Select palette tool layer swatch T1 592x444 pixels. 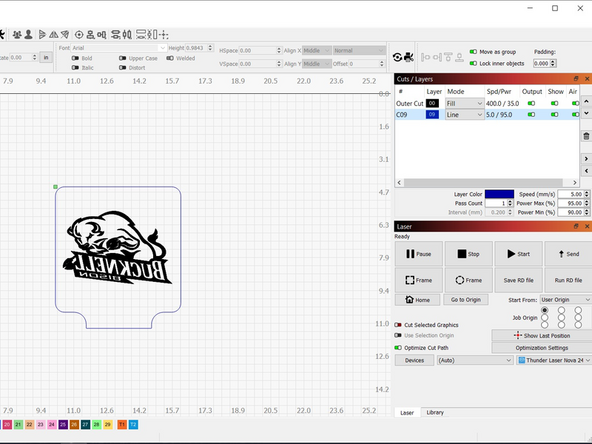[122, 425]
